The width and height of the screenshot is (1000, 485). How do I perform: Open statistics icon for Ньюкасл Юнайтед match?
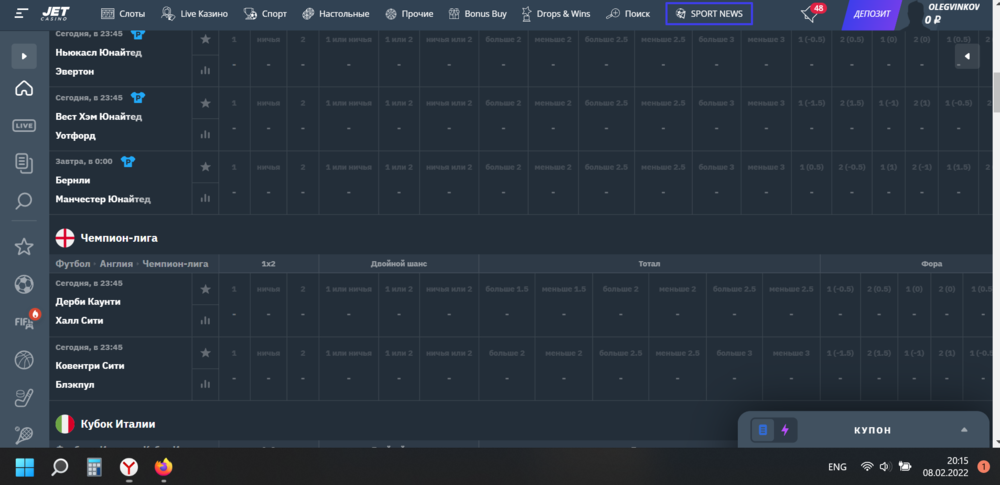pos(205,70)
